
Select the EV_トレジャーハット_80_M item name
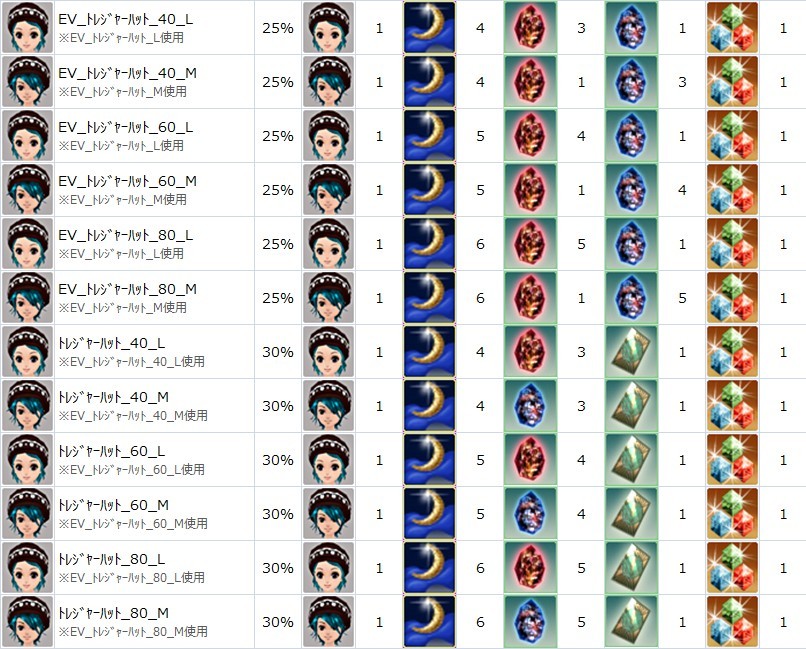127,289
